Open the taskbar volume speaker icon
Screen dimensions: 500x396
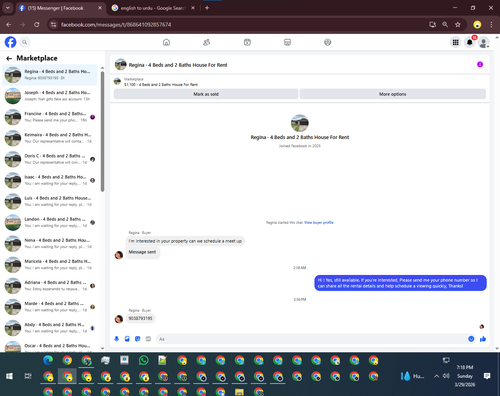[x=446, y=376]
